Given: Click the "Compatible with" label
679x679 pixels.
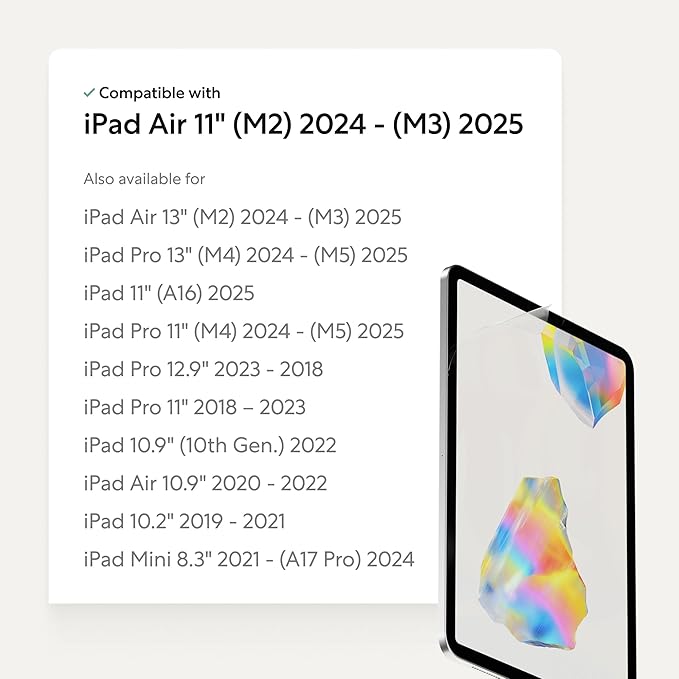Looking at the screenshot, I should point(159,93).
